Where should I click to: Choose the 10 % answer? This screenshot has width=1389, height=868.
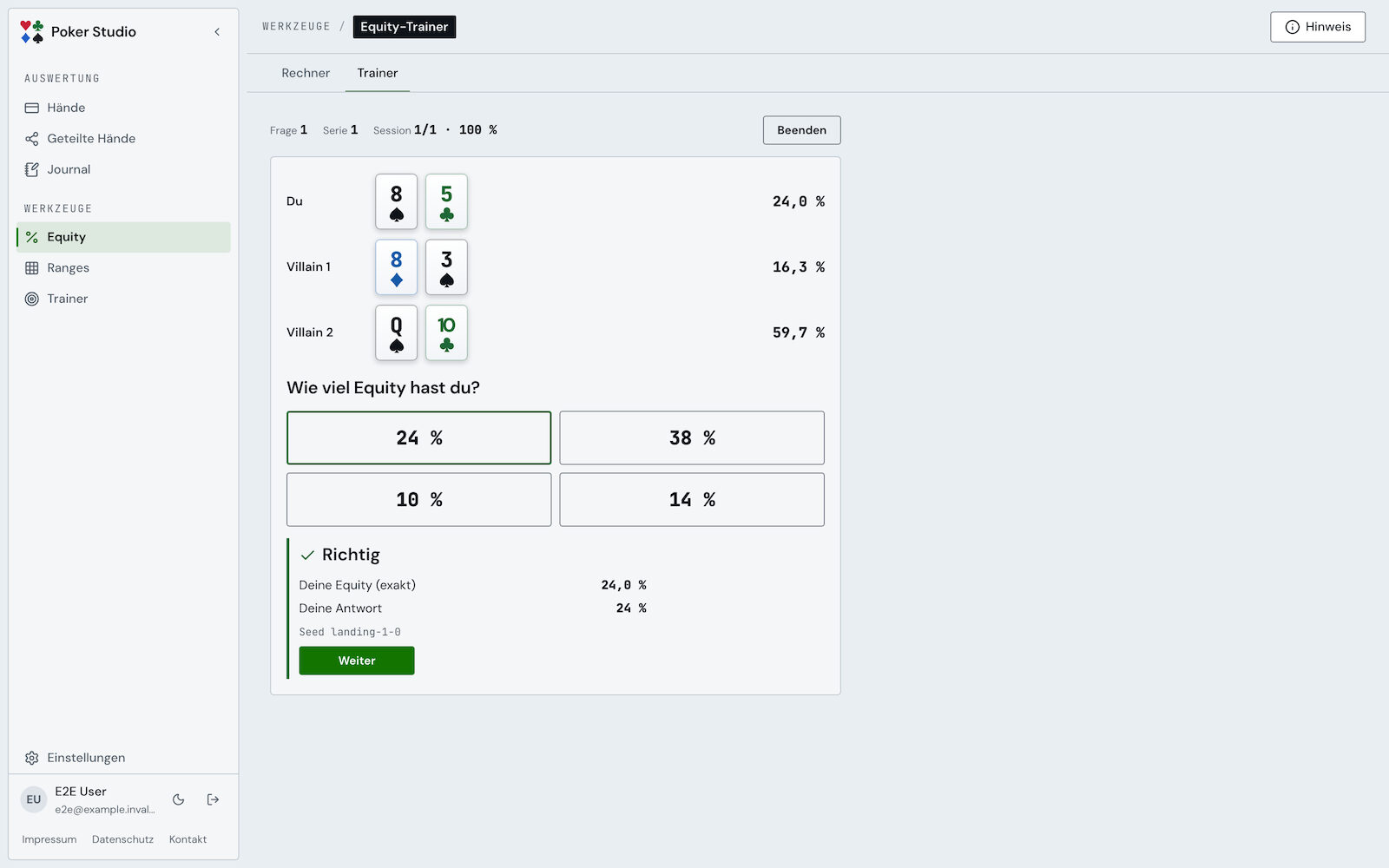click(x=419, y=500)
